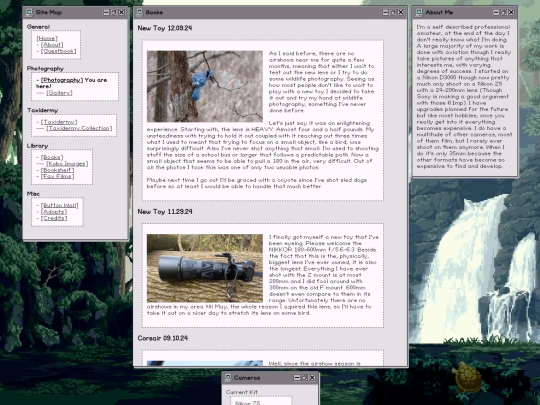The height and width of the screenshot is (405, 540).
Task: Click the 'New Toy 12.09.24' heading
Action: (x=165, y=28)
